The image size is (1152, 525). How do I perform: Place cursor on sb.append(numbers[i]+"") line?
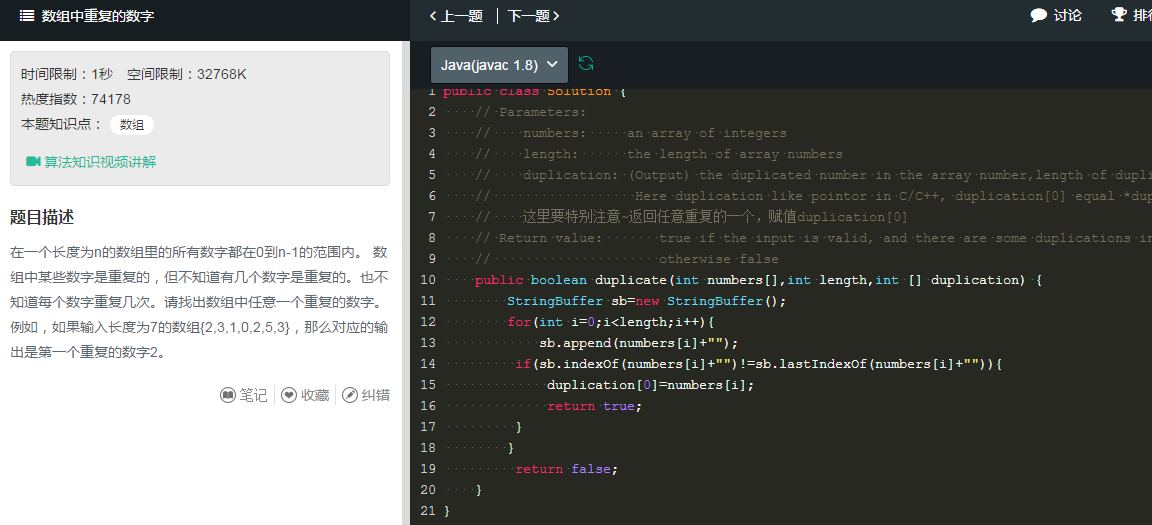638,343
